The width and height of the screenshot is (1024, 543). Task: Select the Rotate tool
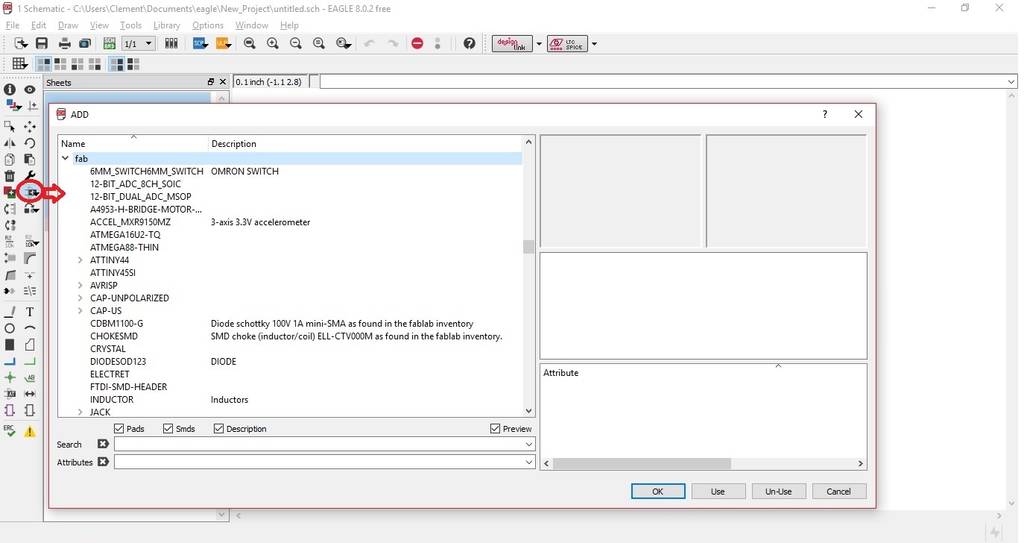pos(30,143)
